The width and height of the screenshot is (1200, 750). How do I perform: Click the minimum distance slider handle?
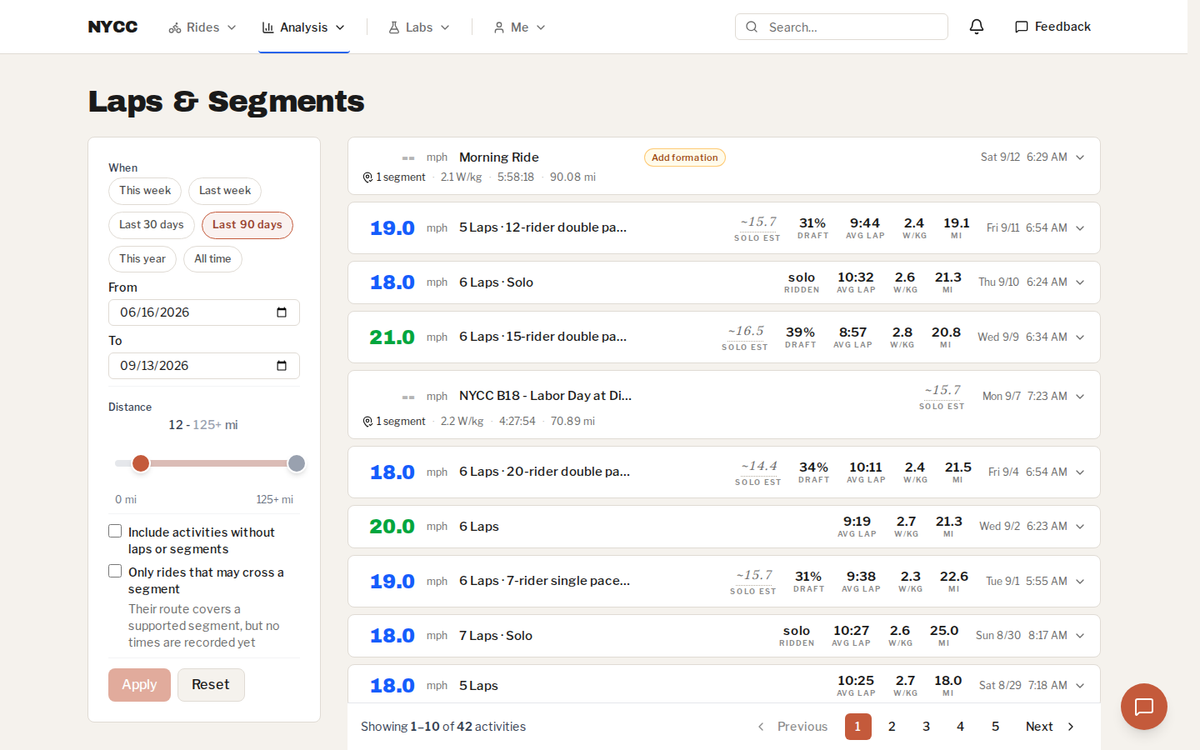coord(141,463)
